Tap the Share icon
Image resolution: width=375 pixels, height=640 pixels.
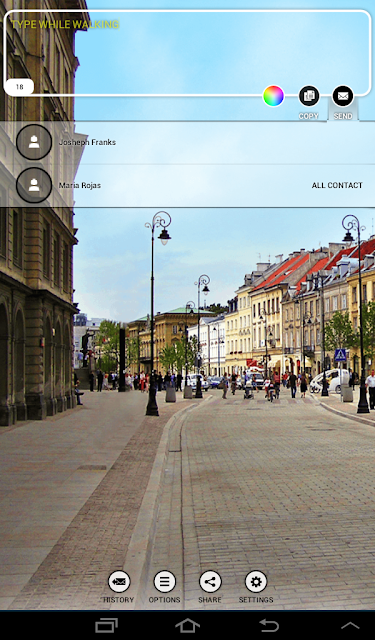[x=210, y=582]
